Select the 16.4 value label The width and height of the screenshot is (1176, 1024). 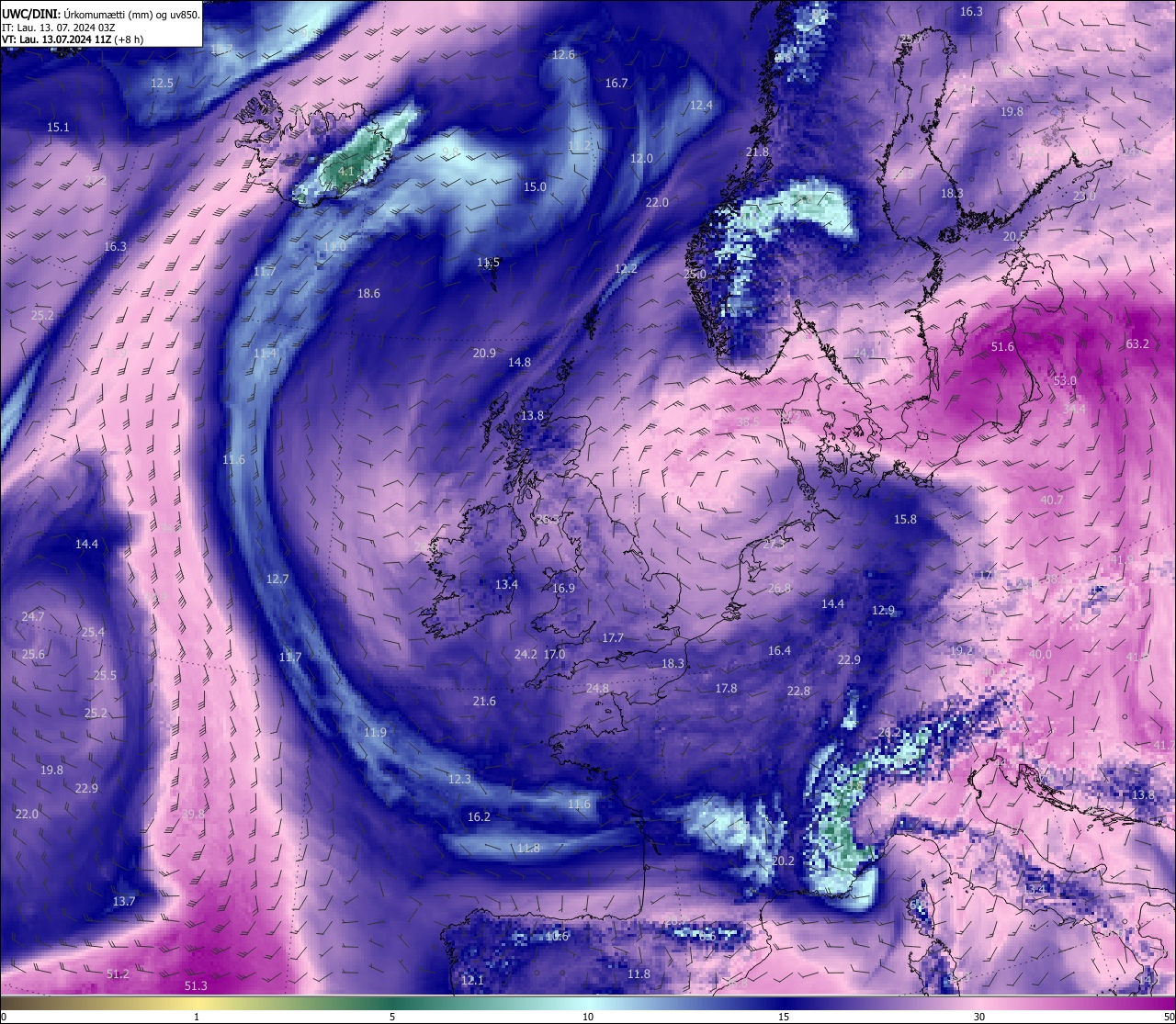point(779,651)
